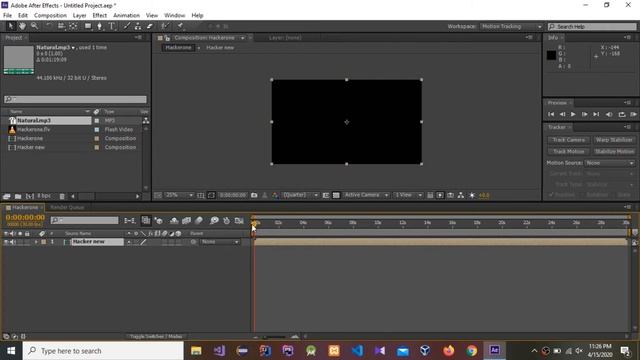Open the Workspace Motion Tracking dropdown
640x360 pixels.
pos(511,27)
